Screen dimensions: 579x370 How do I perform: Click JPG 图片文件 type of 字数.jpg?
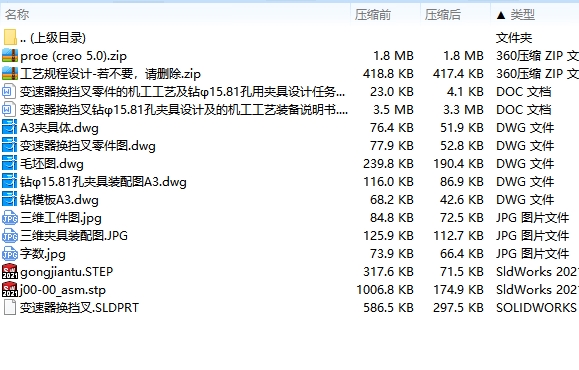pos(532,254)
